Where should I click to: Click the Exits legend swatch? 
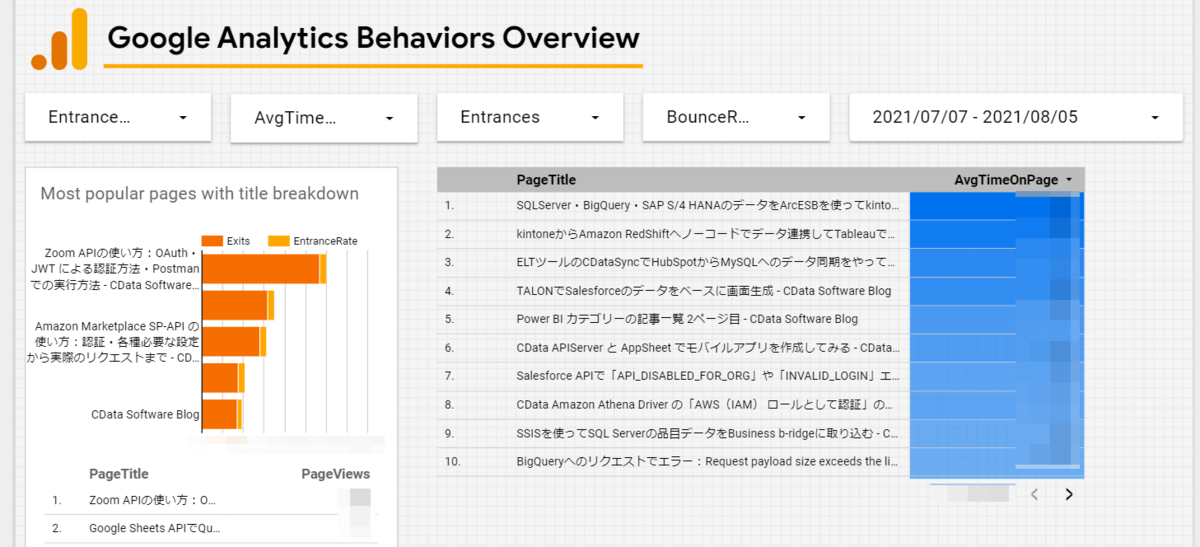[211, 241]
